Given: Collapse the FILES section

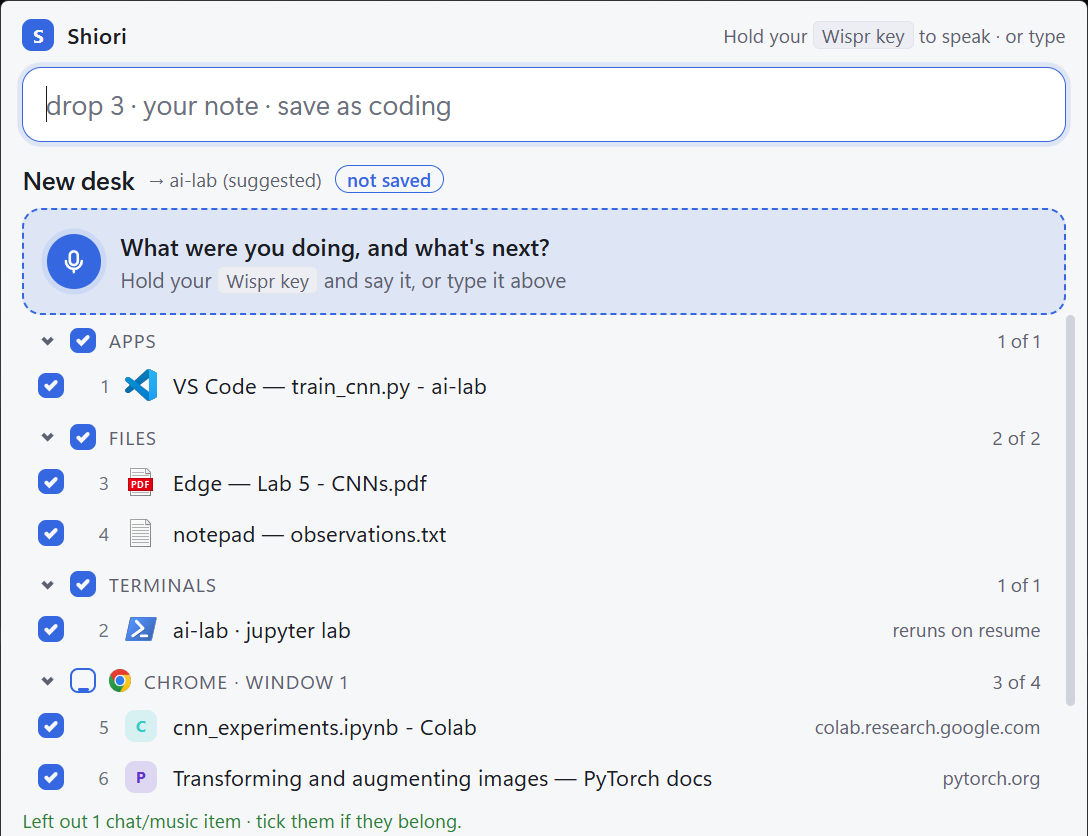Looking at the screenshot, I should (x=47, y=438).
